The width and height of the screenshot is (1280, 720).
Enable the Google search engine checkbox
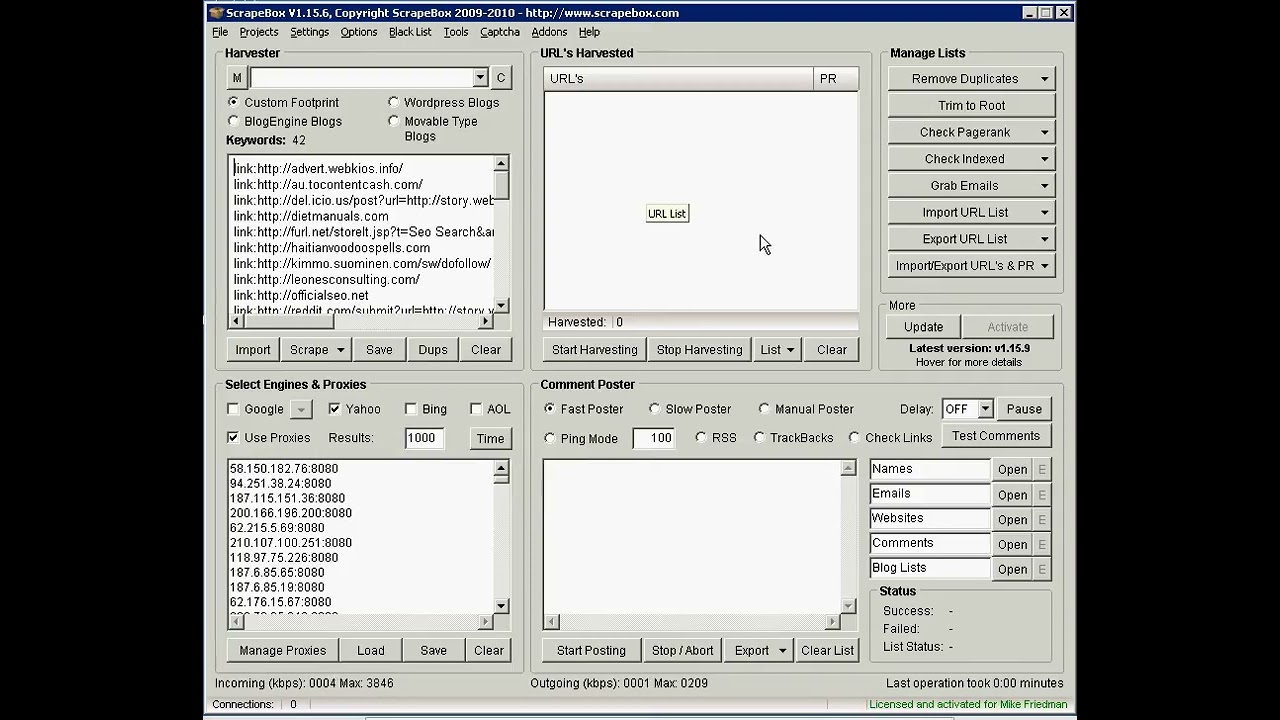[x=234, y=409]
